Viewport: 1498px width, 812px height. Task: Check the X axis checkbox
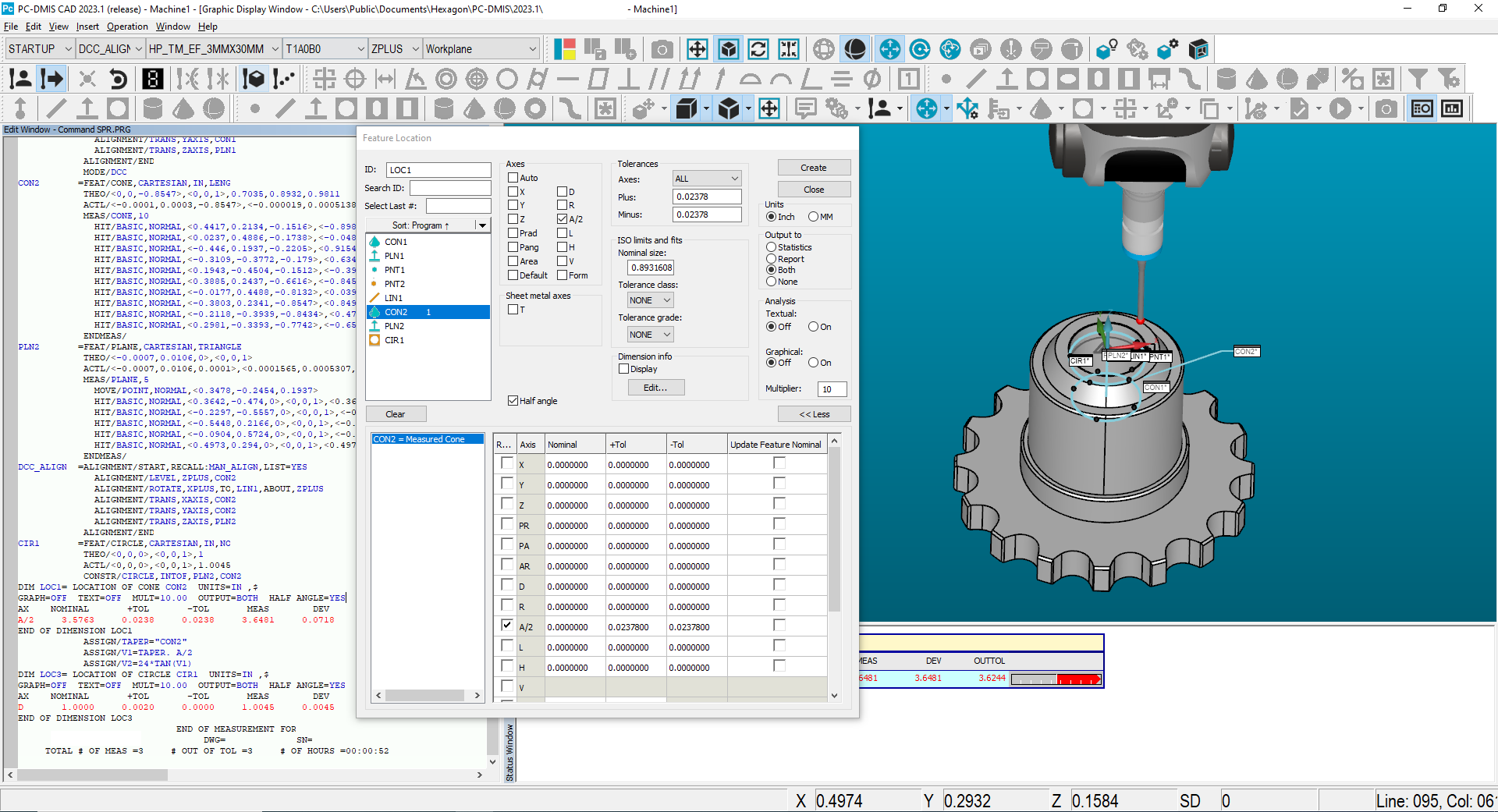click(513, 192)
